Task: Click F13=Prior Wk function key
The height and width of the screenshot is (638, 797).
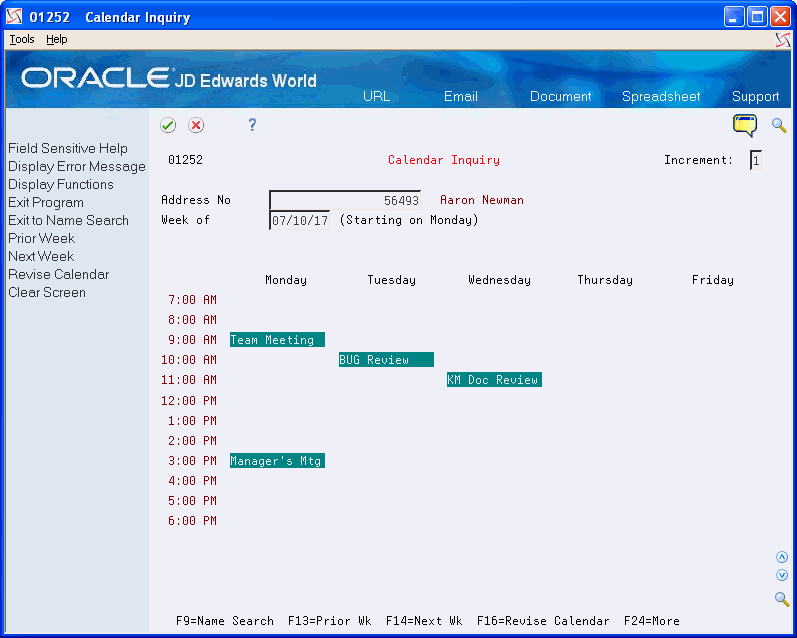Action: point(329,621)
